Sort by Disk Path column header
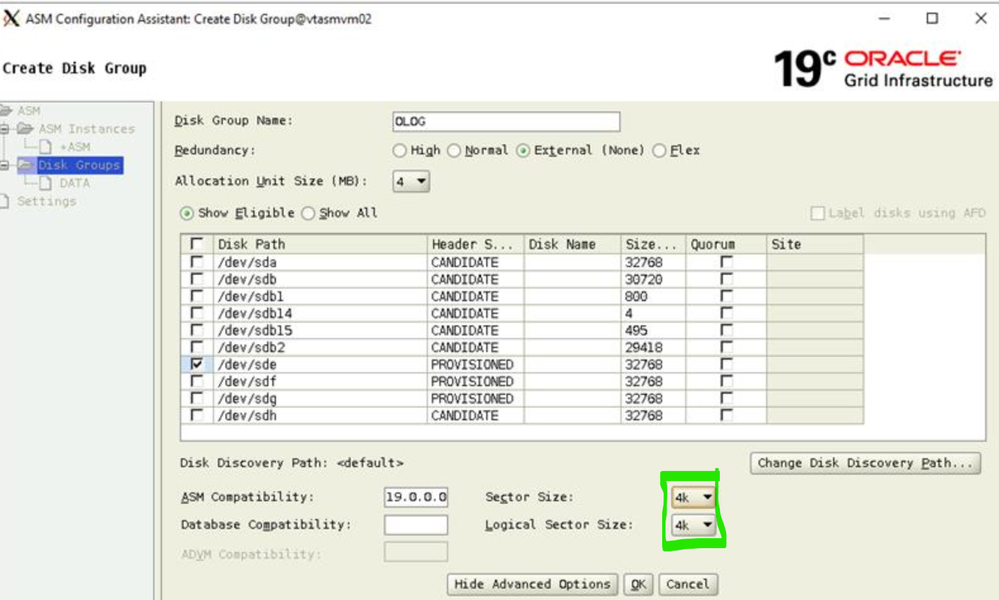The image size is (999, 600). pos(320,244)
